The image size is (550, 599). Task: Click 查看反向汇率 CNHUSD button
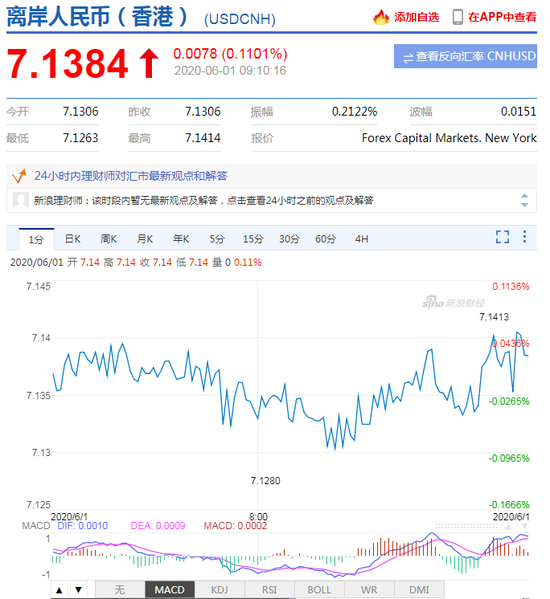[465, 56]
